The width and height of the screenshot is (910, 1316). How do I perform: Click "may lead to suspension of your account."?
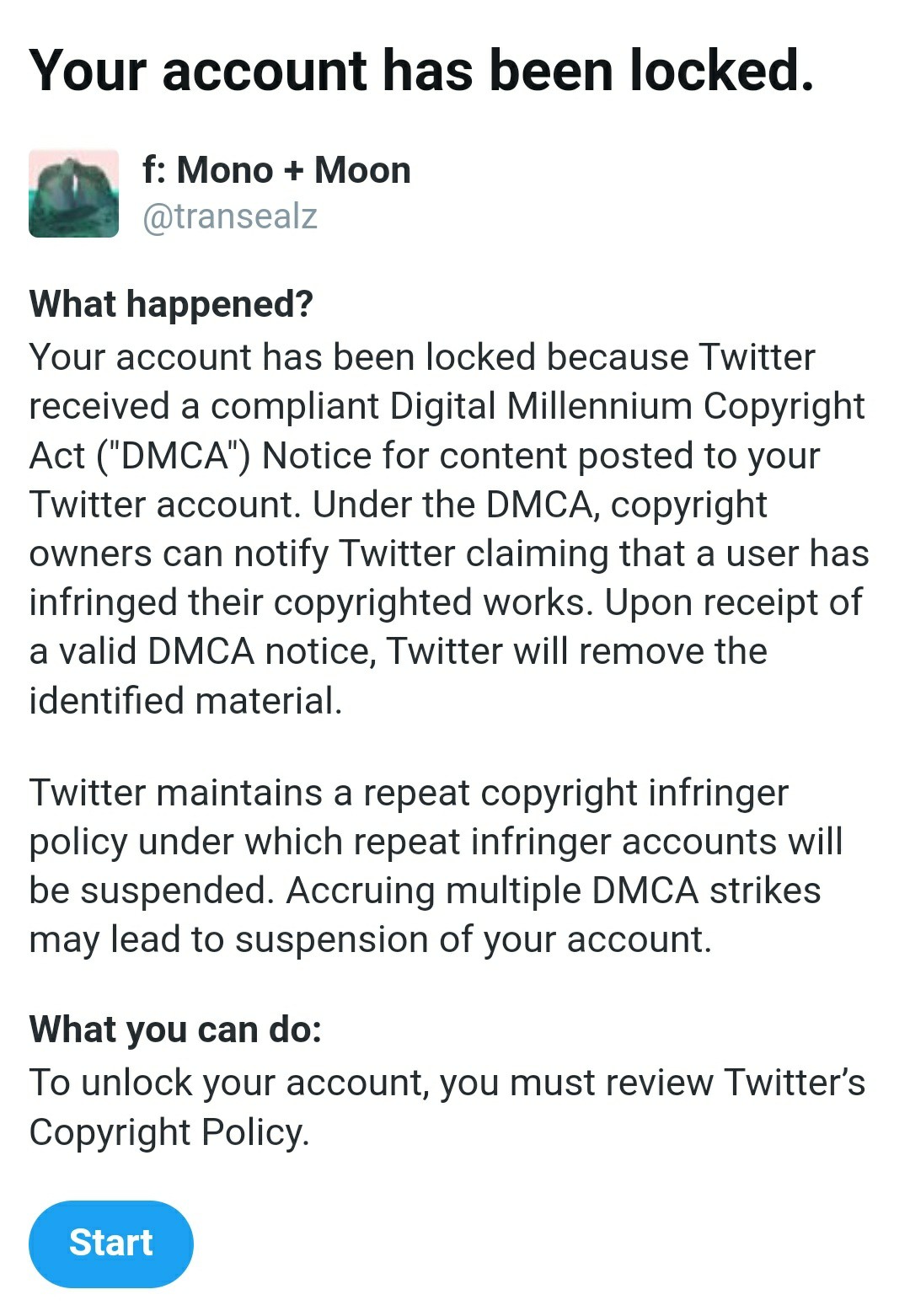click(x=370, y=939)
